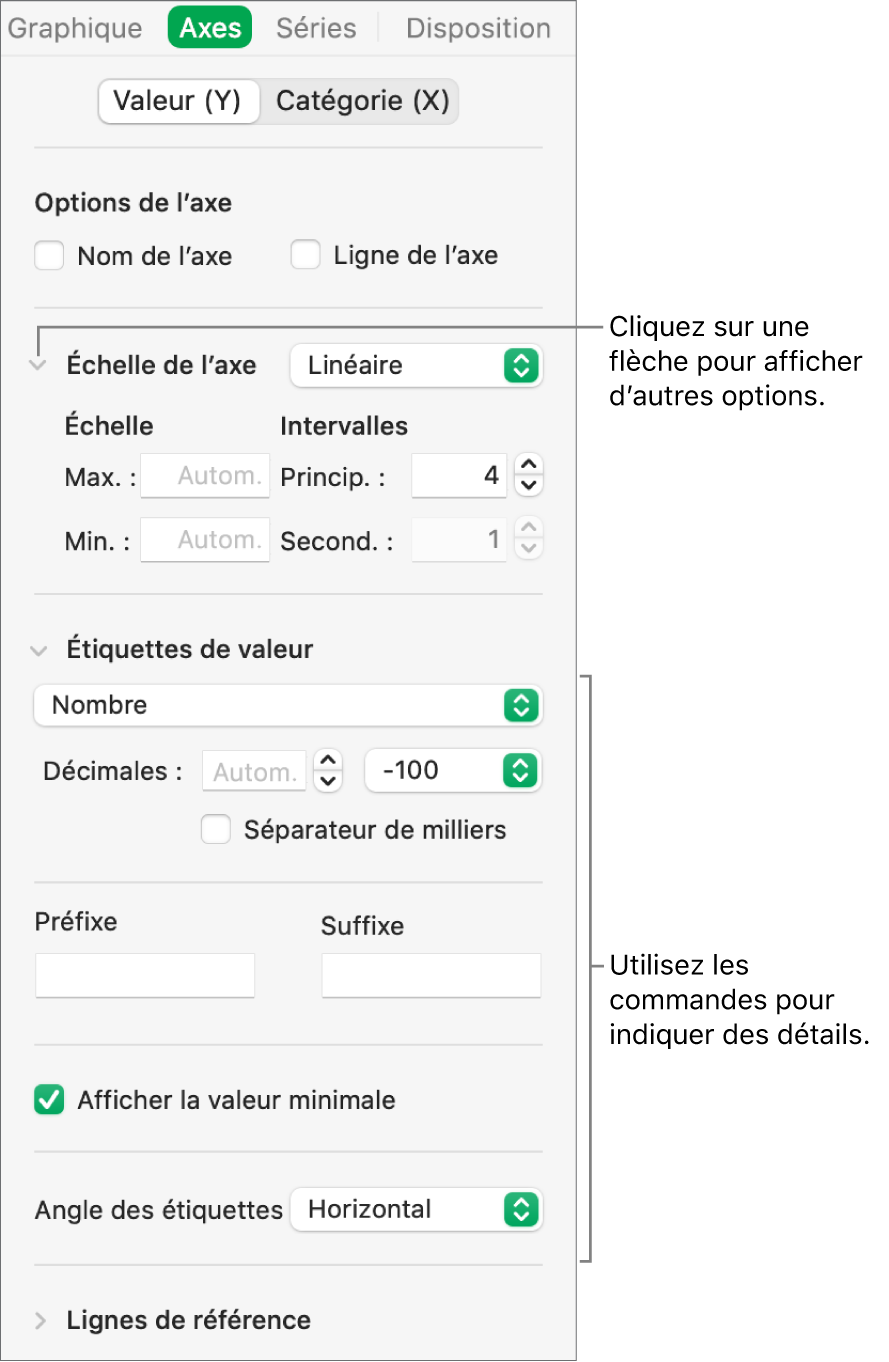Screen dimensions: 889x1362
Task: Uncheck Afficher la valeur minimale
Action: pyautogui.click(x=49, y=1101)
